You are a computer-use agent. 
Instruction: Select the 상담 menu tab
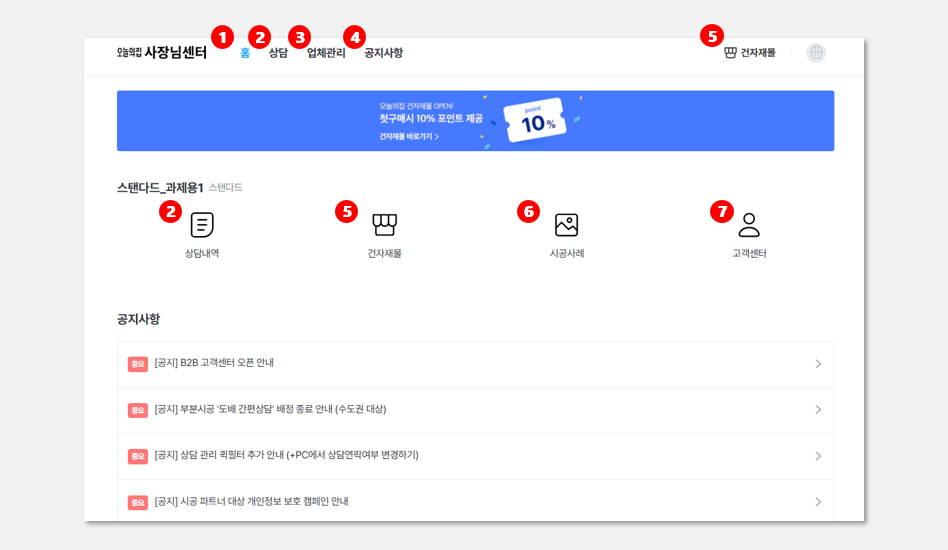pyautogui.click(x=278, y=53)
